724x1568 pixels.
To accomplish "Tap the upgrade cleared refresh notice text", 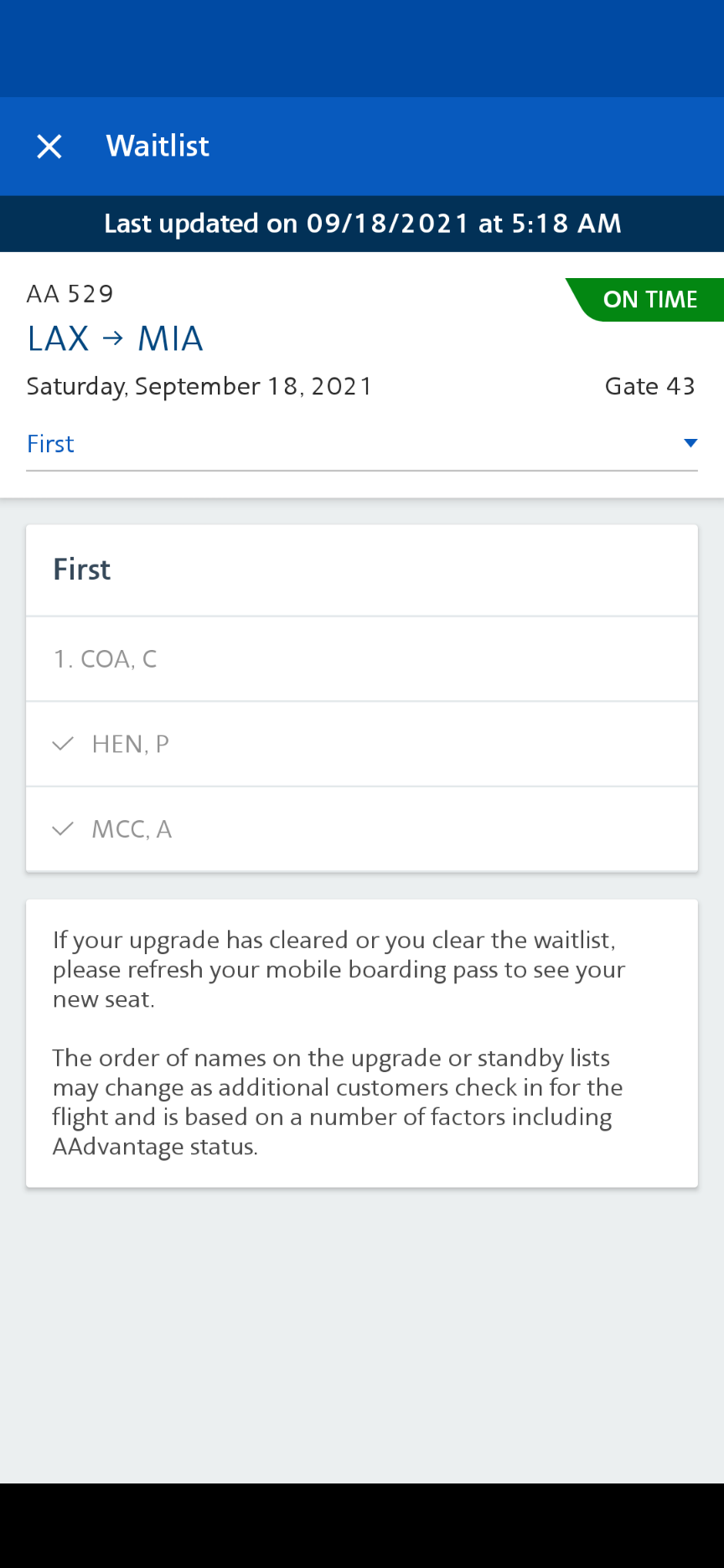I will 339,969.
